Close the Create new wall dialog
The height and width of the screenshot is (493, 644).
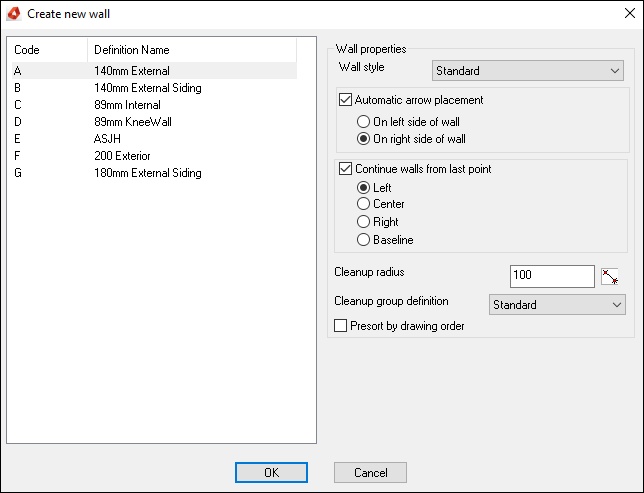[x=630, y=13]
